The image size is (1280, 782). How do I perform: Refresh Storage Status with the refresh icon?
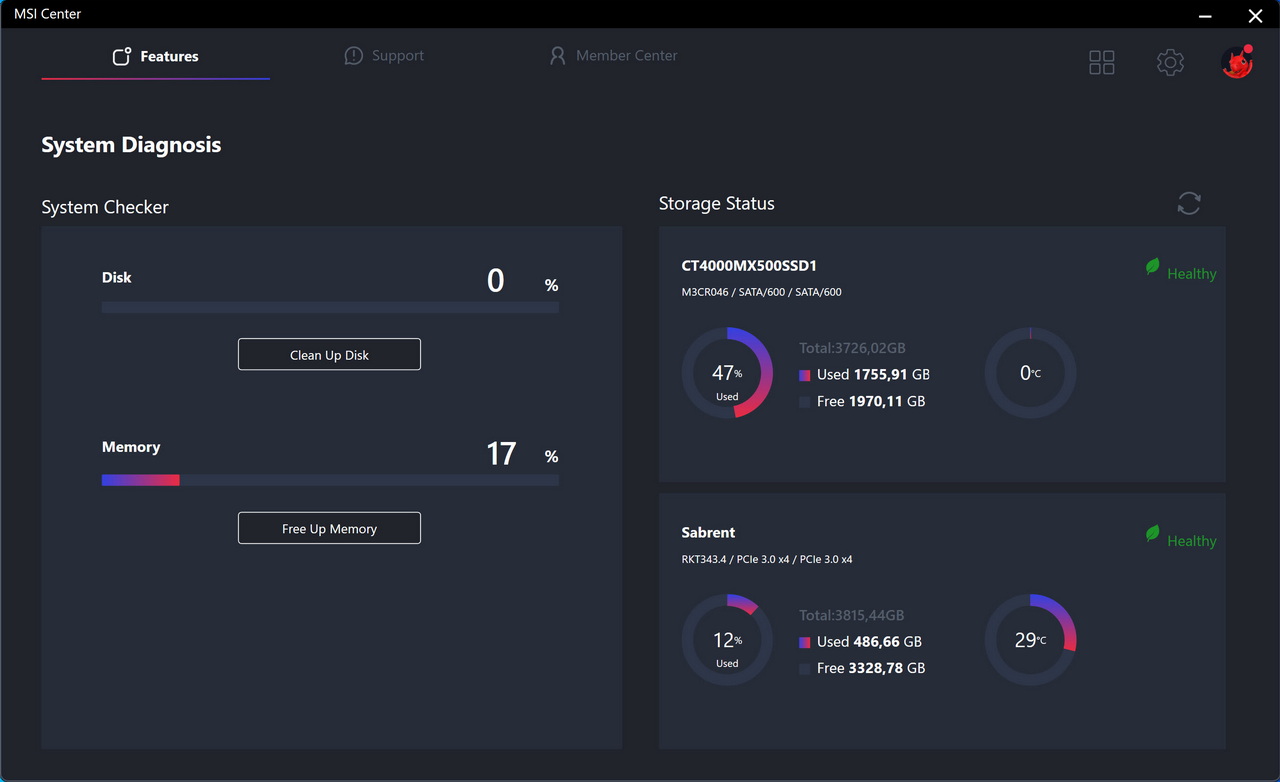click(1189, 203)
